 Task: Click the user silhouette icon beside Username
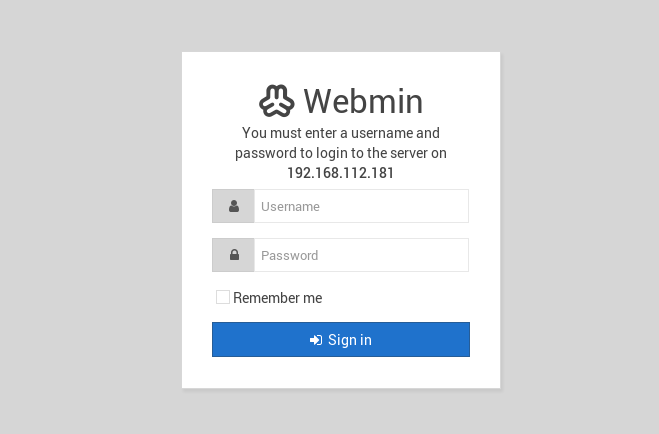[x=234, y=206]
